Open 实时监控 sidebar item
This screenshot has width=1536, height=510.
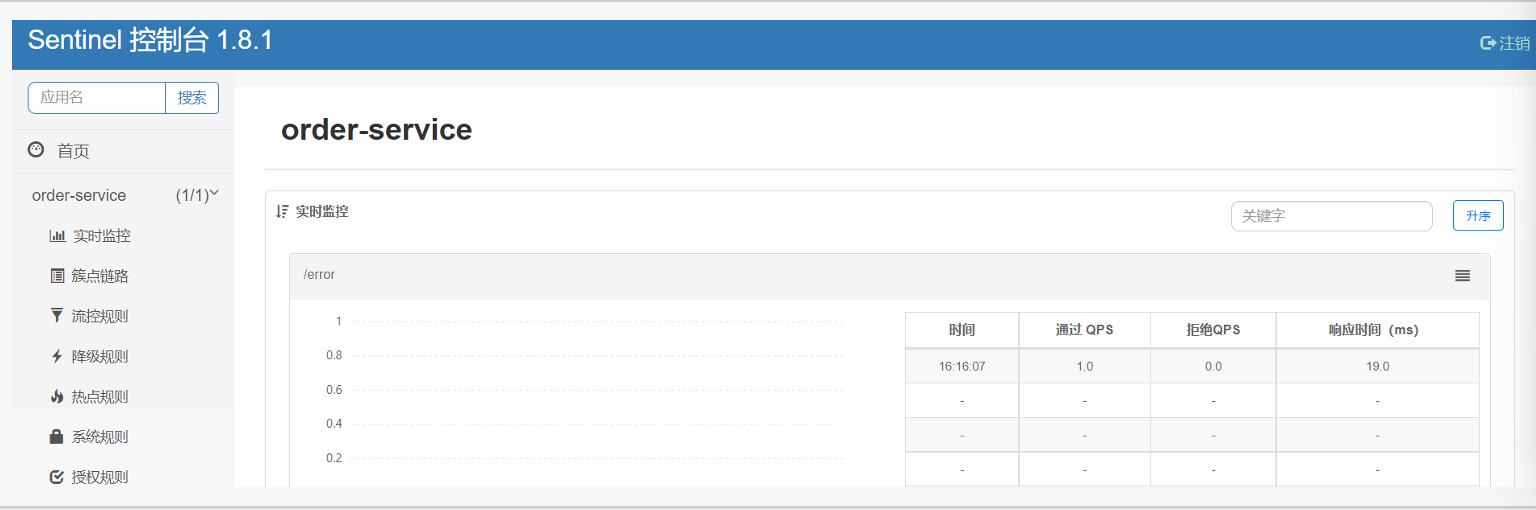click(102, 236)
